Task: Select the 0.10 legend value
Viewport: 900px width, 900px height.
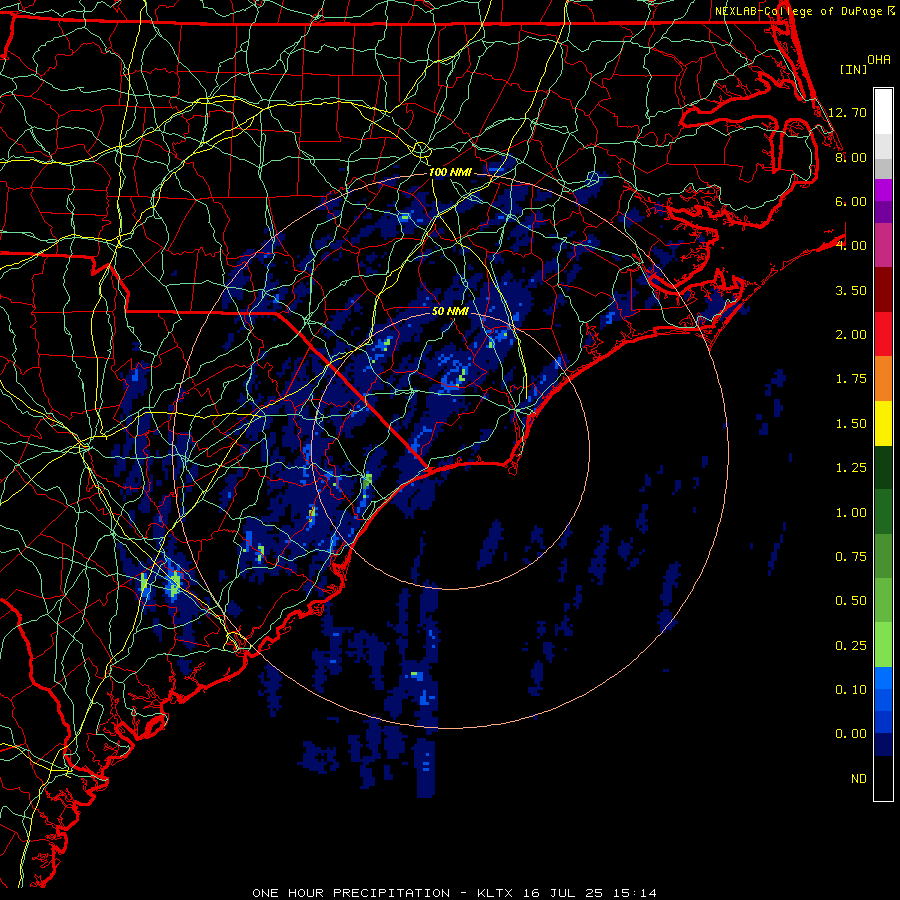Action: (x=851, y=689)
